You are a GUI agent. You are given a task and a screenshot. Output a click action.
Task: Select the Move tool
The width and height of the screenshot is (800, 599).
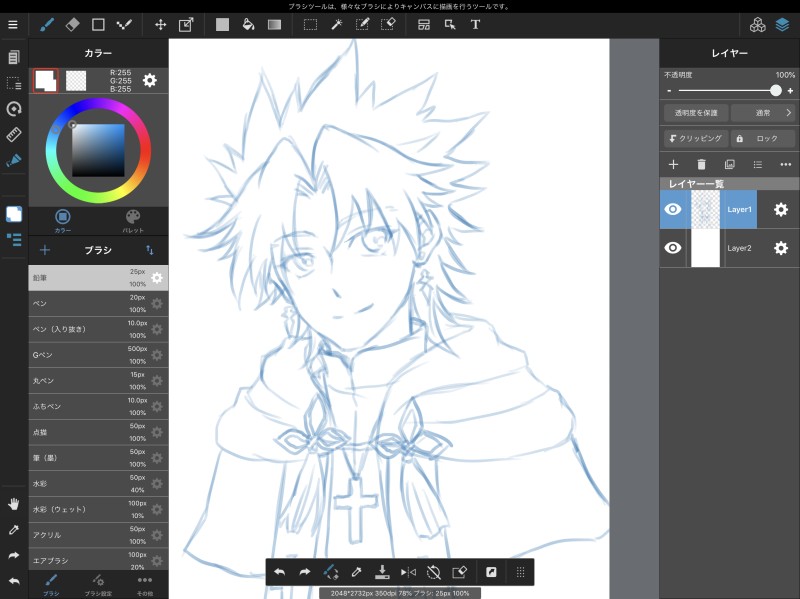click(x=160, y=24)
